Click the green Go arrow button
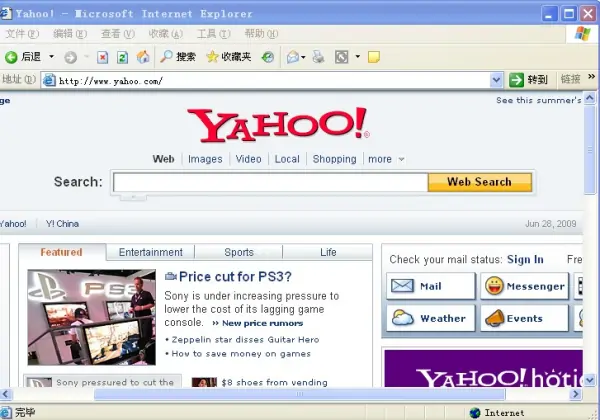The image size is (600, 420). click(516, 80)
